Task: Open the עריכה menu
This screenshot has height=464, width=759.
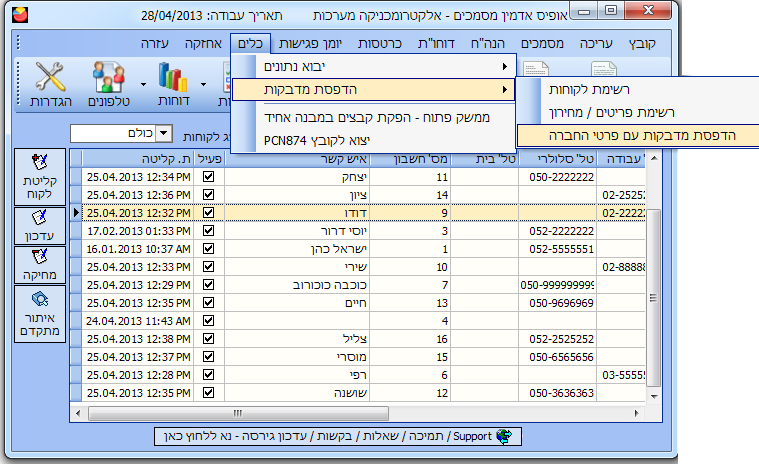Action: 596,44
